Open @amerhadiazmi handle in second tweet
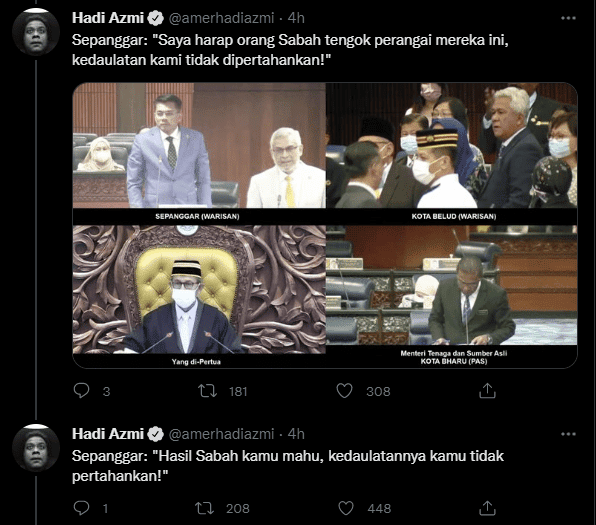The image size is (596, 525). [x=221, y=434]
